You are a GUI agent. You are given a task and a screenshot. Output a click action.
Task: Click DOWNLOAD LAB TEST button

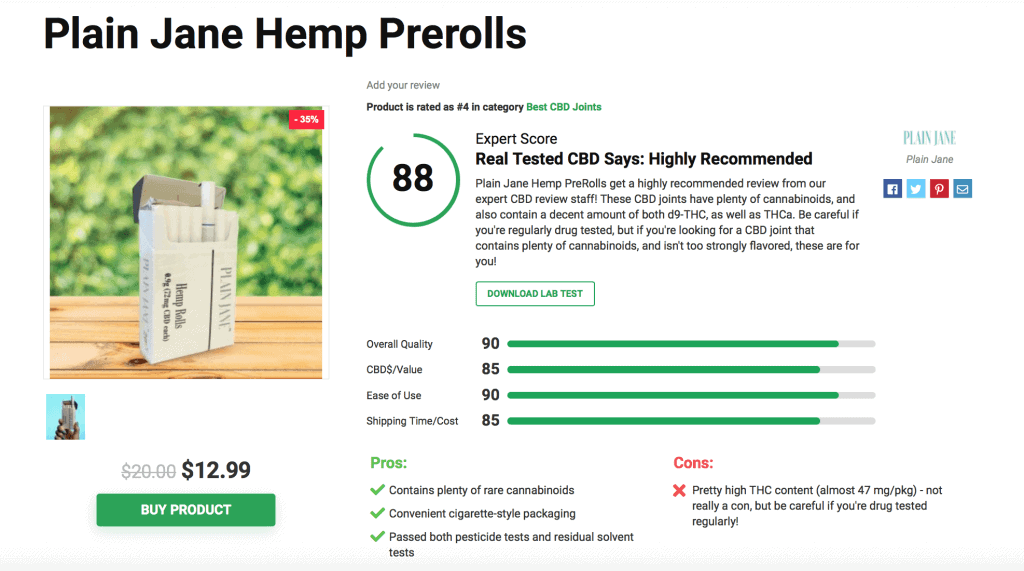(x=535, y=294)
